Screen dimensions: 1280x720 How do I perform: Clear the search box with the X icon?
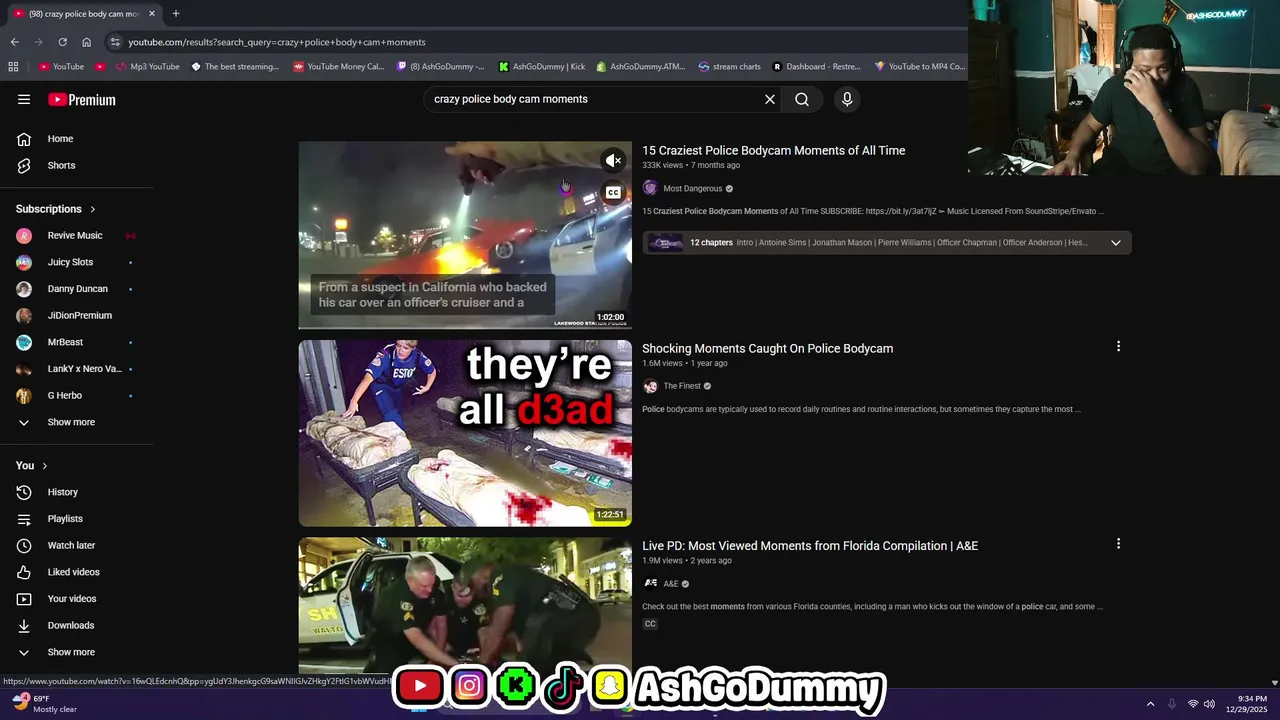click(x=770, y=99)
